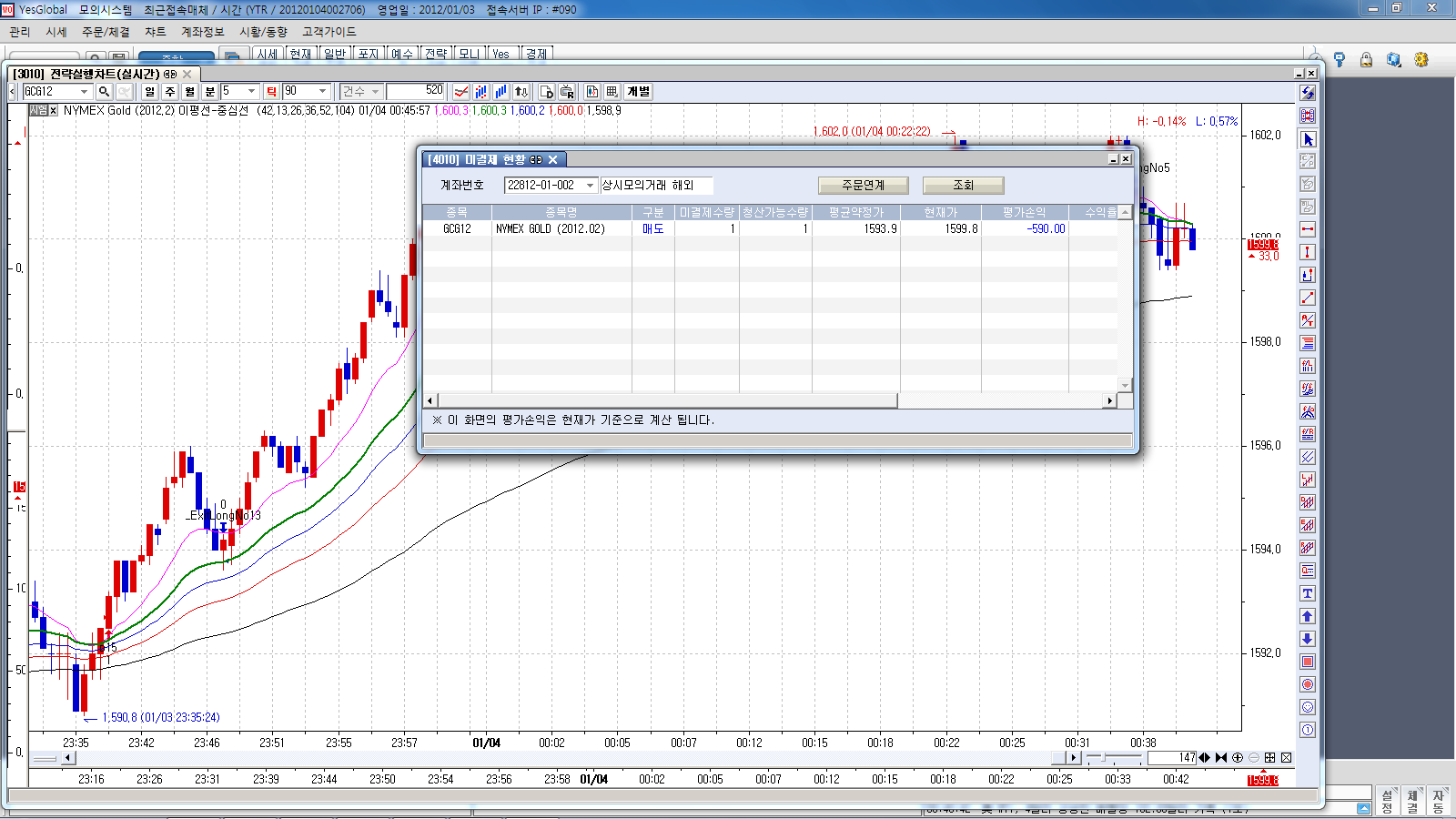Click the zoom-in plus circle icon
Viewport: 1456px width, 819px height.
coord(1238,757)
